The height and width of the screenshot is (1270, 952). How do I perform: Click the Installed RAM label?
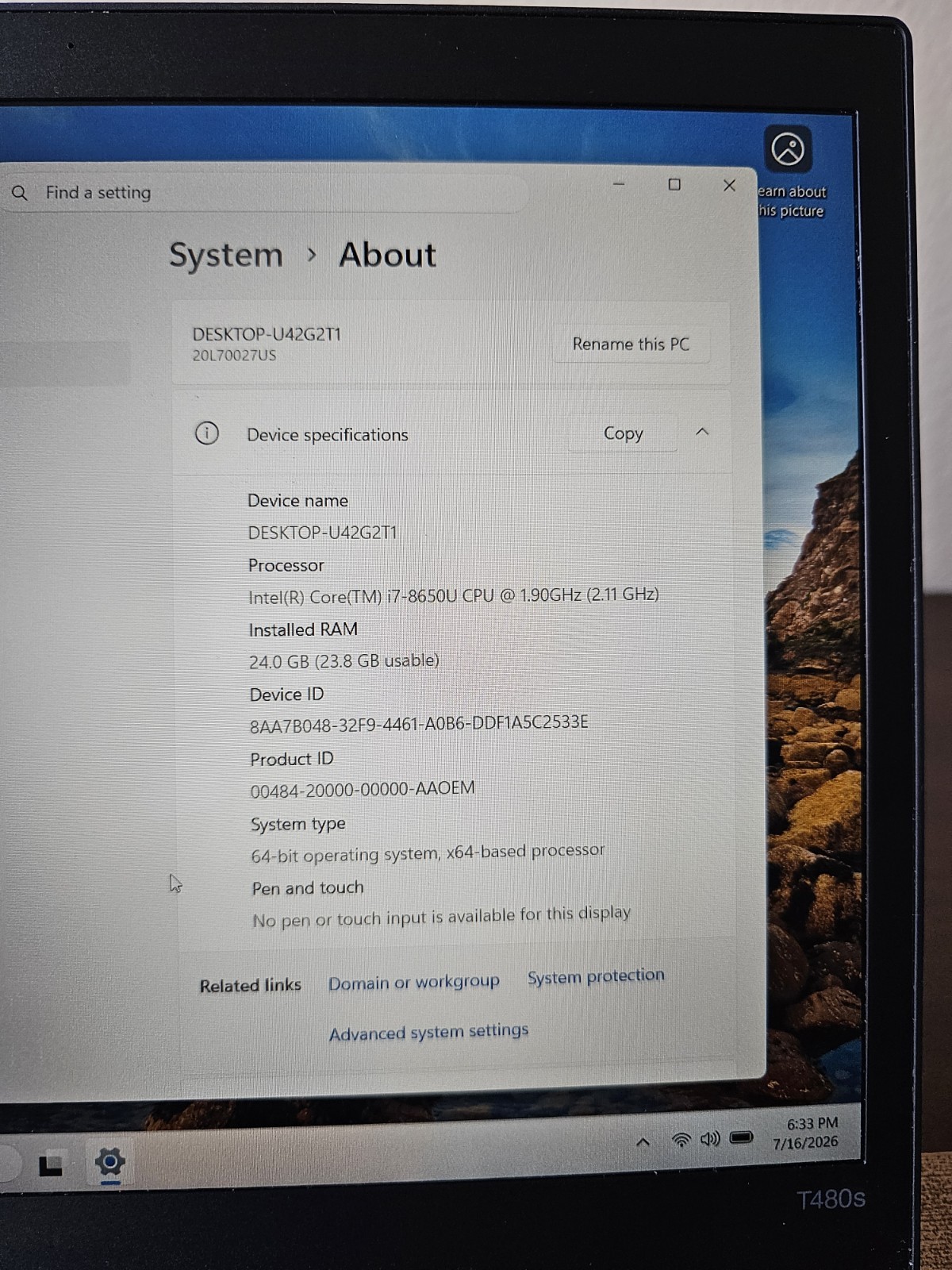pyautogui.click(x=303, y=629)
